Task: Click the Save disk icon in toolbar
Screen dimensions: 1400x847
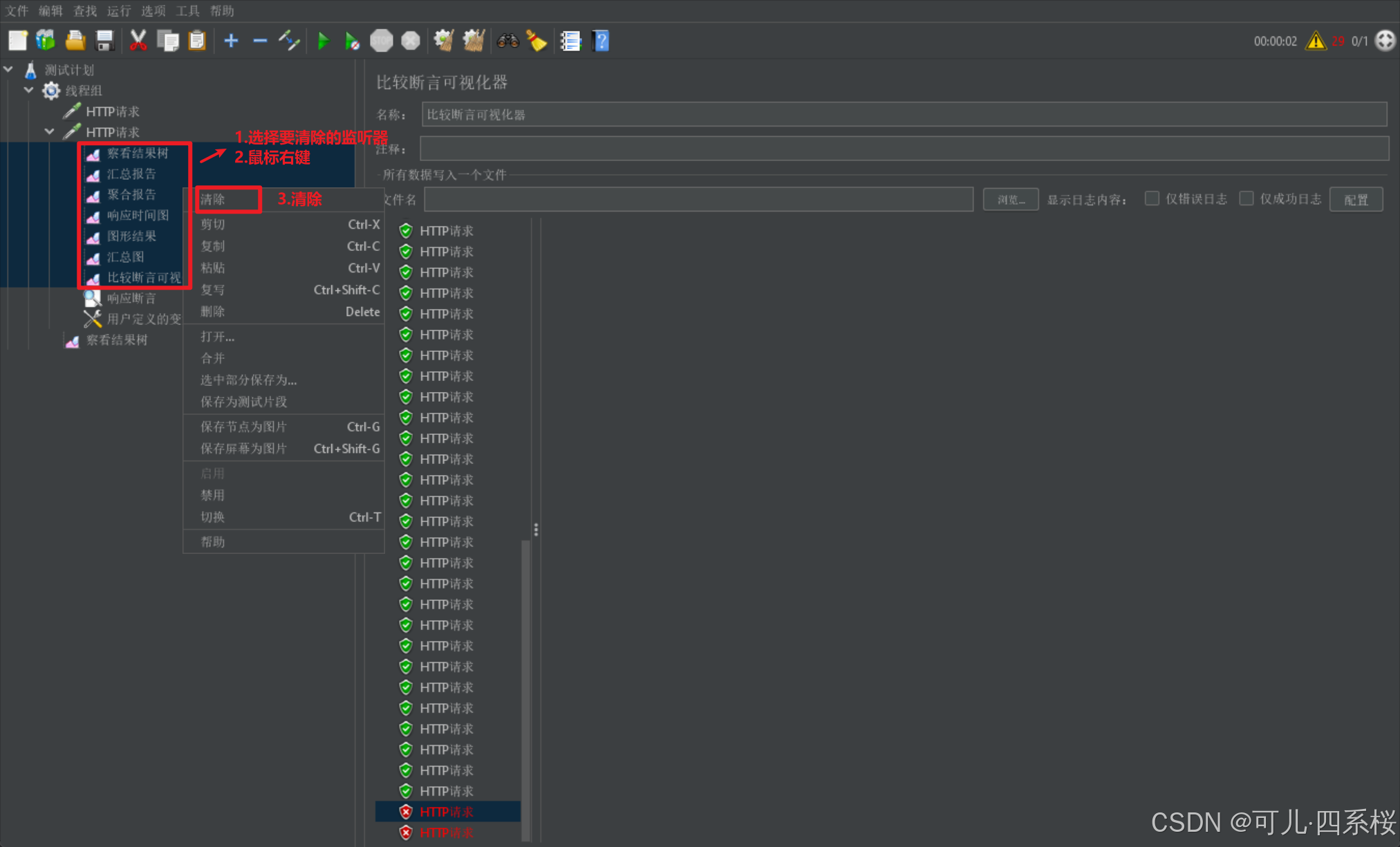Action: (x=105, y=41)
